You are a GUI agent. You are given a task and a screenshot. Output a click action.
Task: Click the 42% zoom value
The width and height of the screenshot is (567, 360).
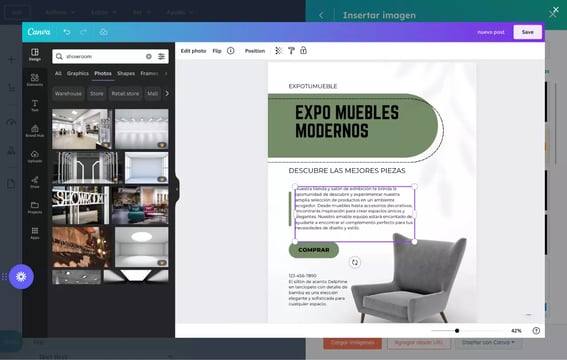tap(516, 330)
